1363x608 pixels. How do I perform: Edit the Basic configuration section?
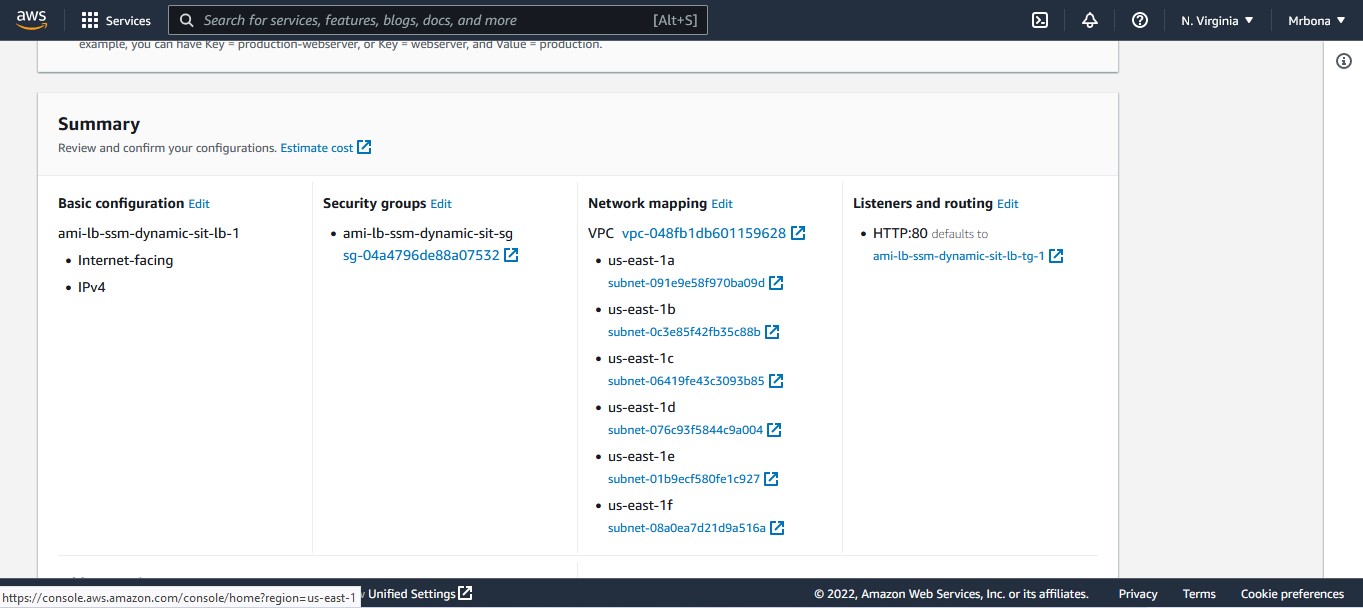pos(199,203)
